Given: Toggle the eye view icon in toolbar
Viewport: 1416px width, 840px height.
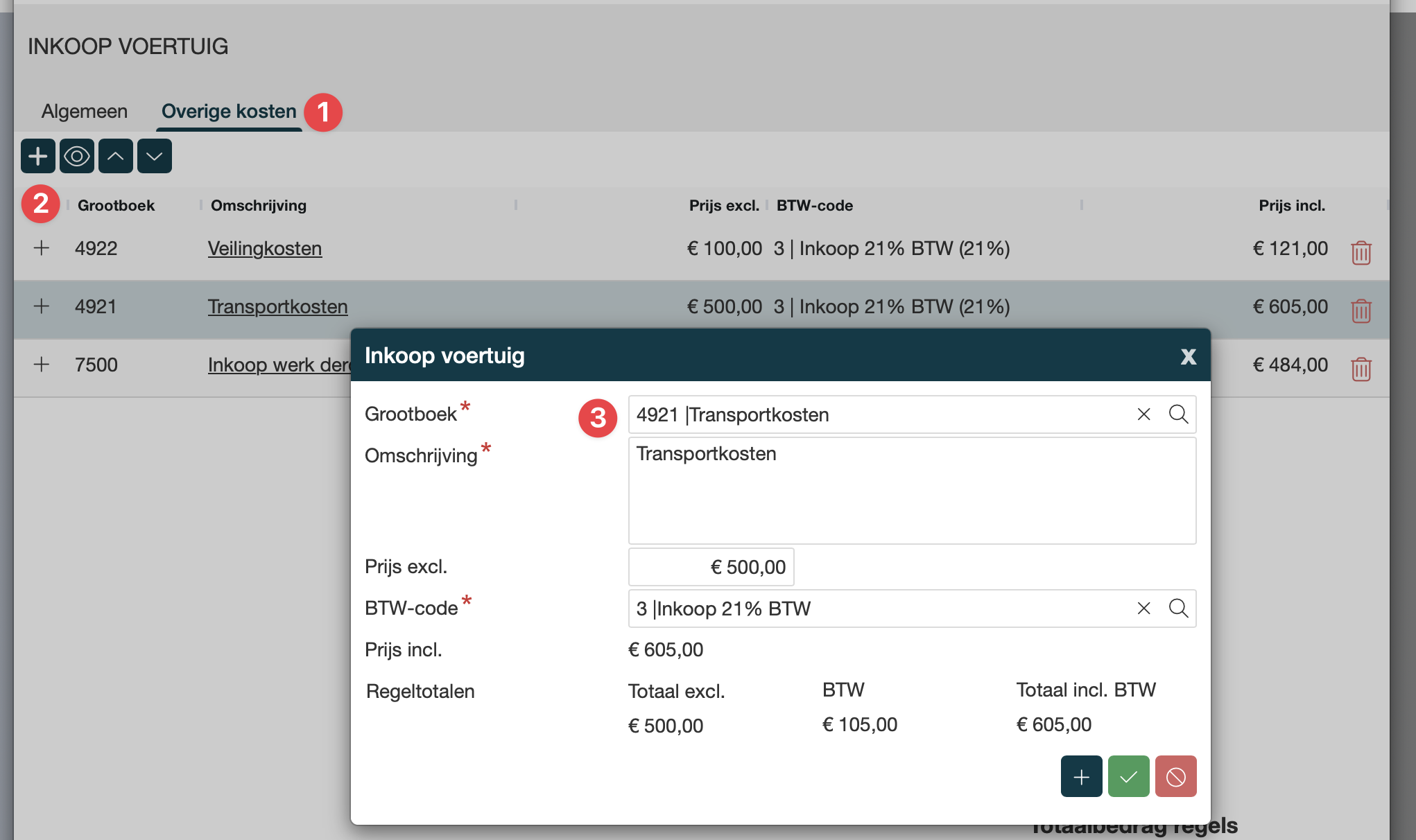Looking at the screenshot, I should 77,156.
